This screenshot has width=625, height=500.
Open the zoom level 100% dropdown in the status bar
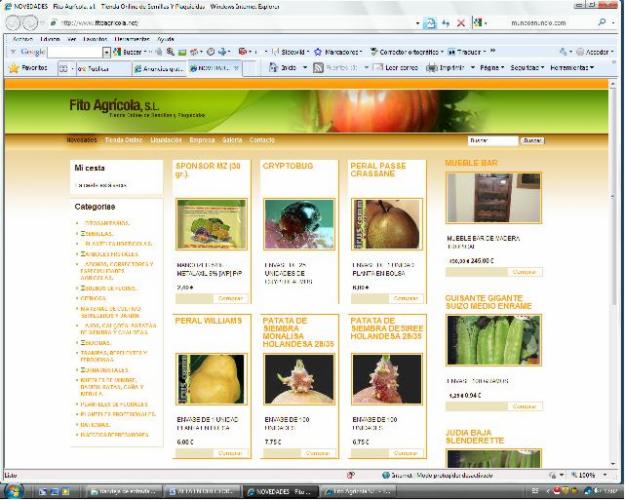click(x=605, y=475)
